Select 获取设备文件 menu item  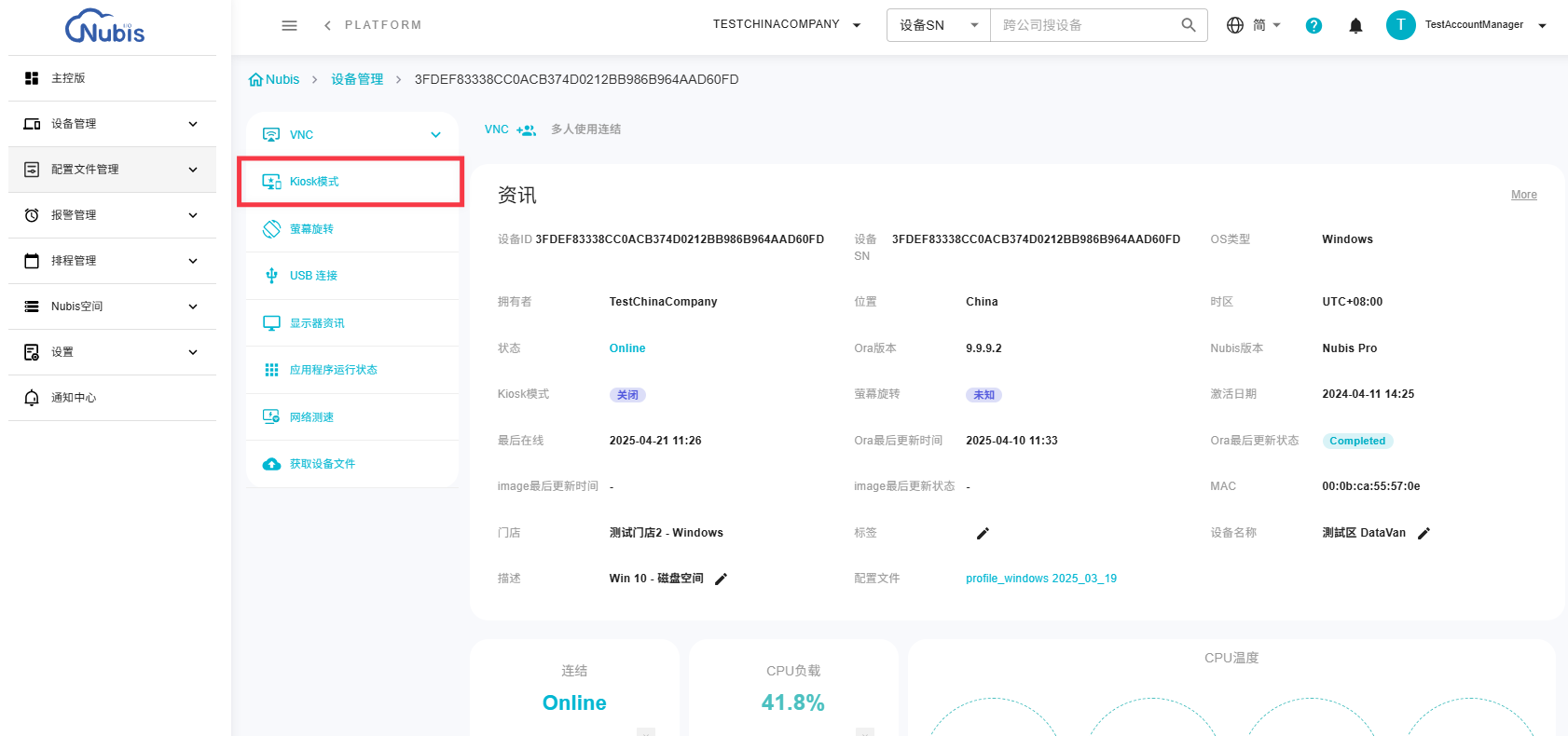coord(352,464)
